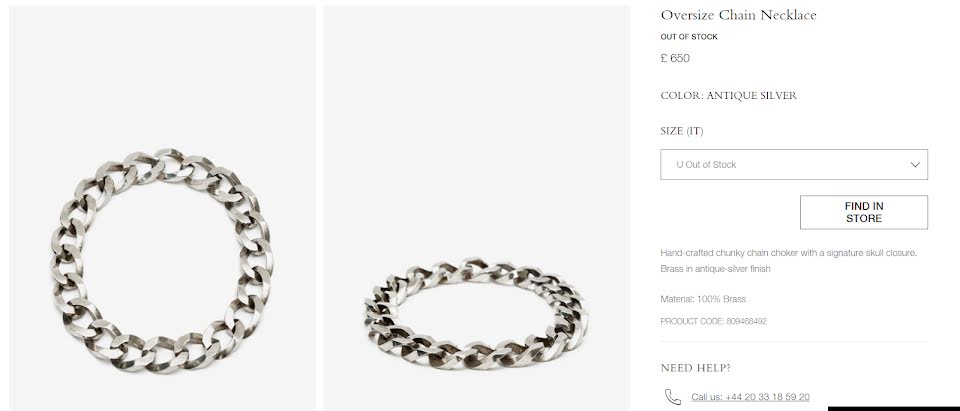Click the FIND IN STORE button
960x411 pixels.
click(864, 213)
